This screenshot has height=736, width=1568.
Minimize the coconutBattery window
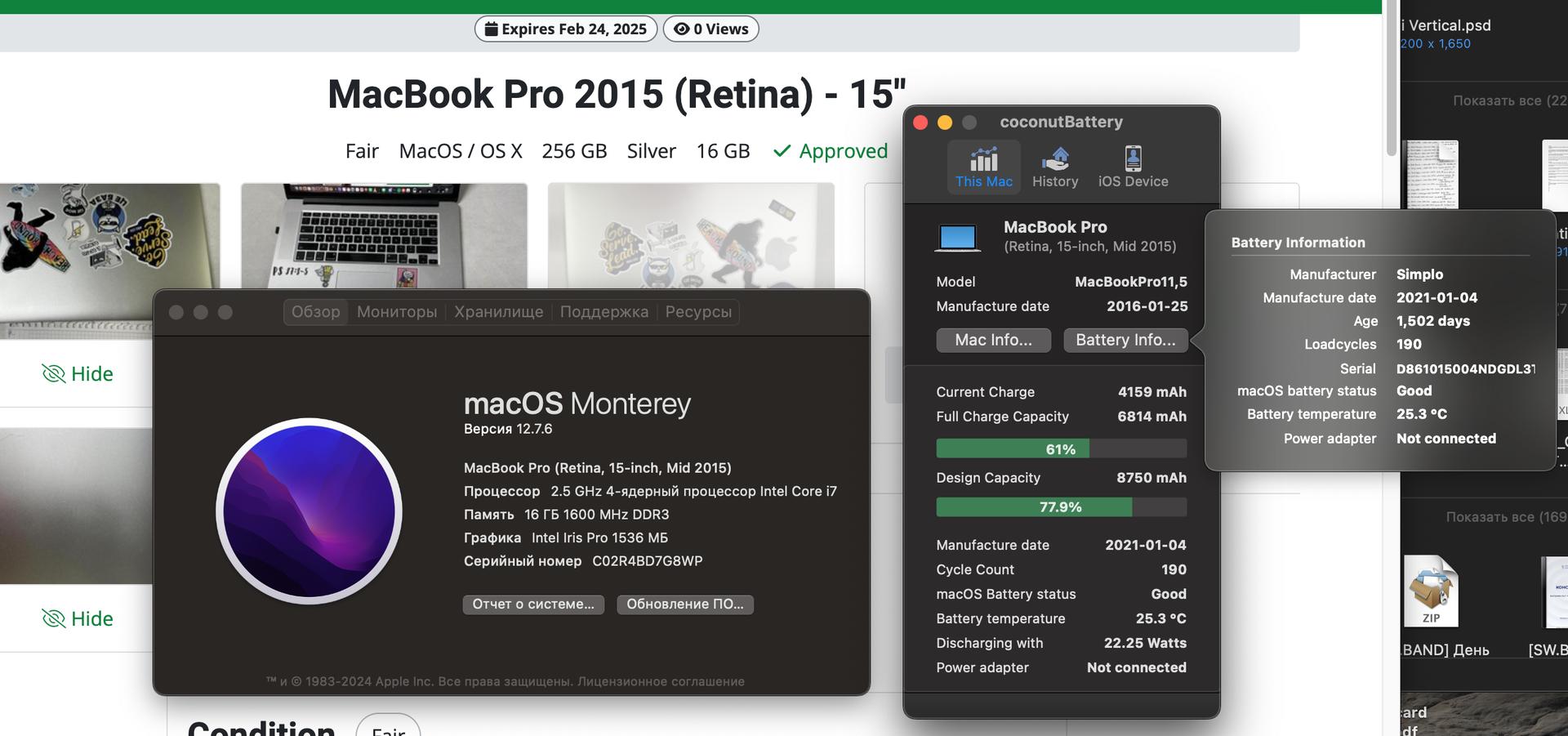945,123
